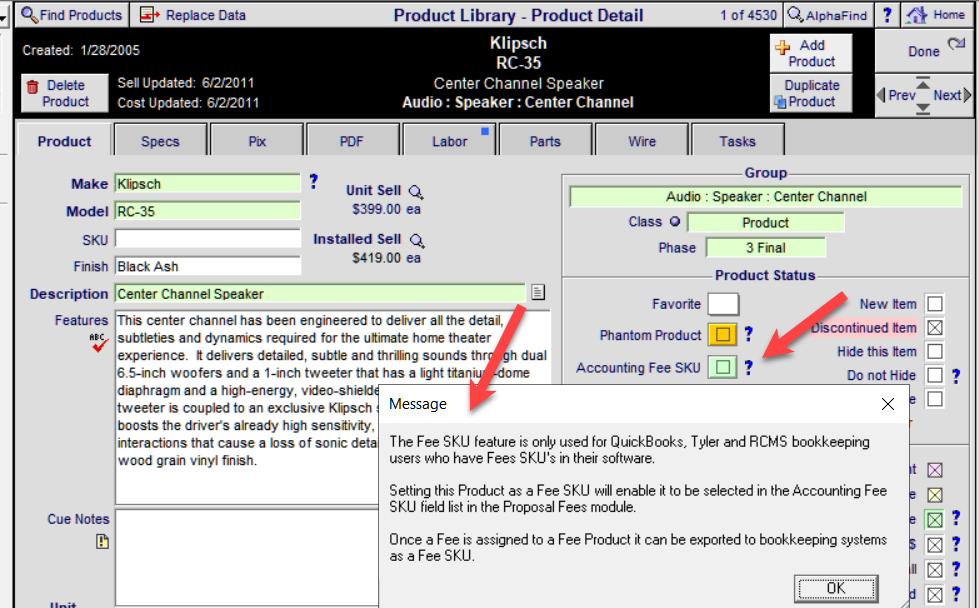
Task: Duplicate this product
Action: coord(811,93)
